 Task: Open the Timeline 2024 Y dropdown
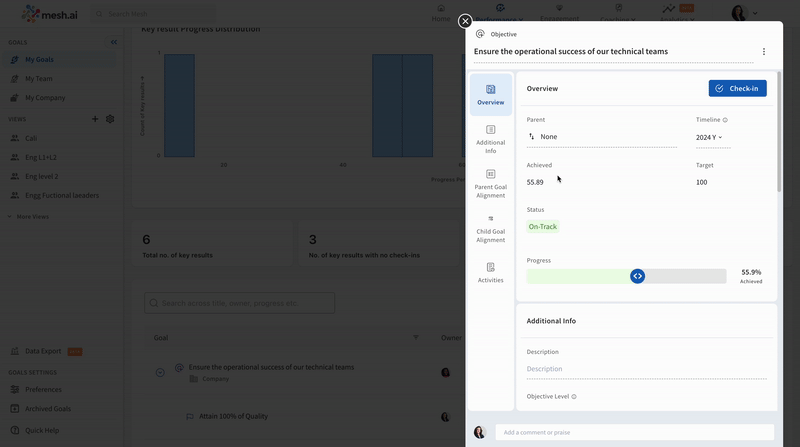[x=709, y=137]
